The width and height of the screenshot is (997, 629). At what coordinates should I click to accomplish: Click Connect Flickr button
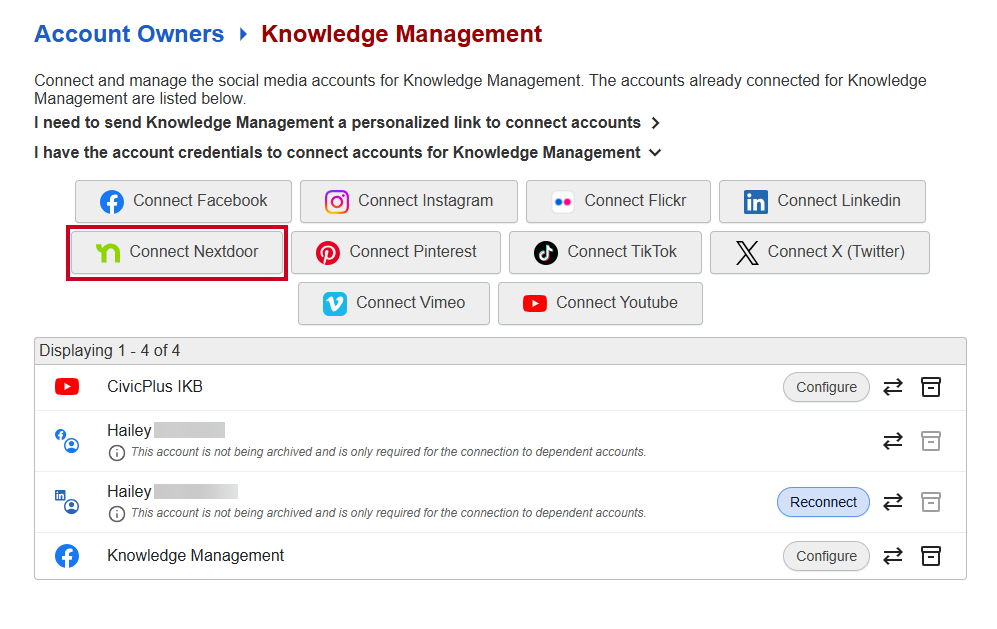(618, 201)
